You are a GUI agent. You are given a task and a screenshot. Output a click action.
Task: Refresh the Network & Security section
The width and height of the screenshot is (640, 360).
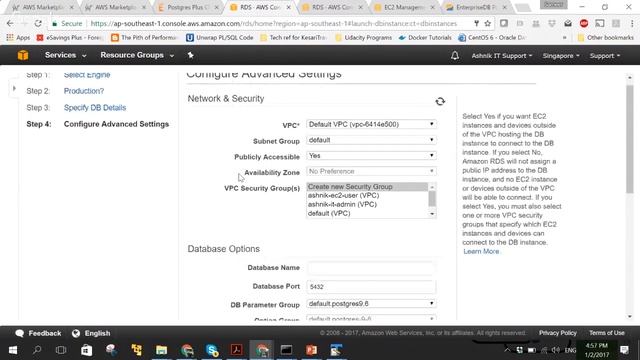coord(440,101)
